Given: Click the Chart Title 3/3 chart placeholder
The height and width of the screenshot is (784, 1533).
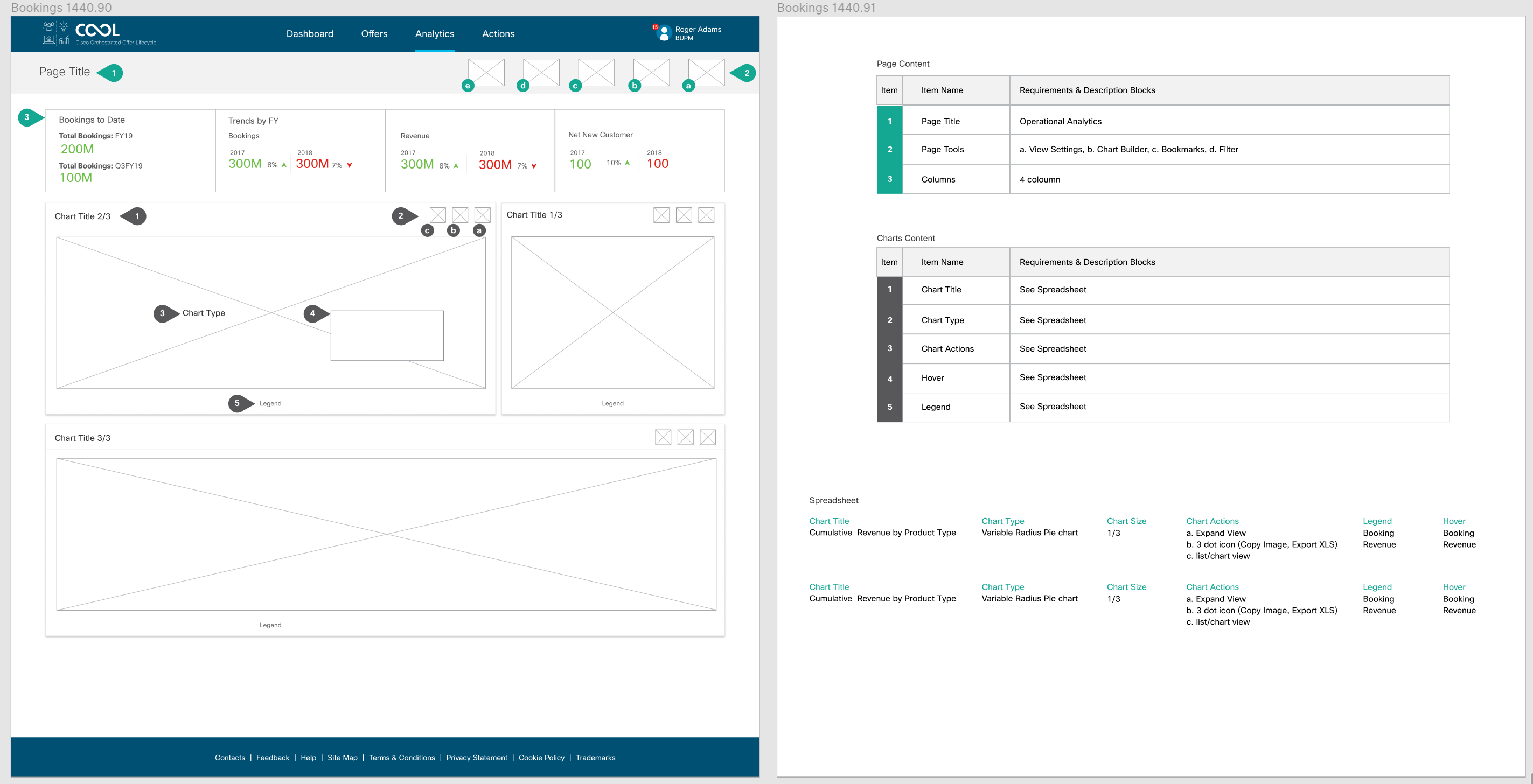Looking at the screenshot, I should (386, 534).
